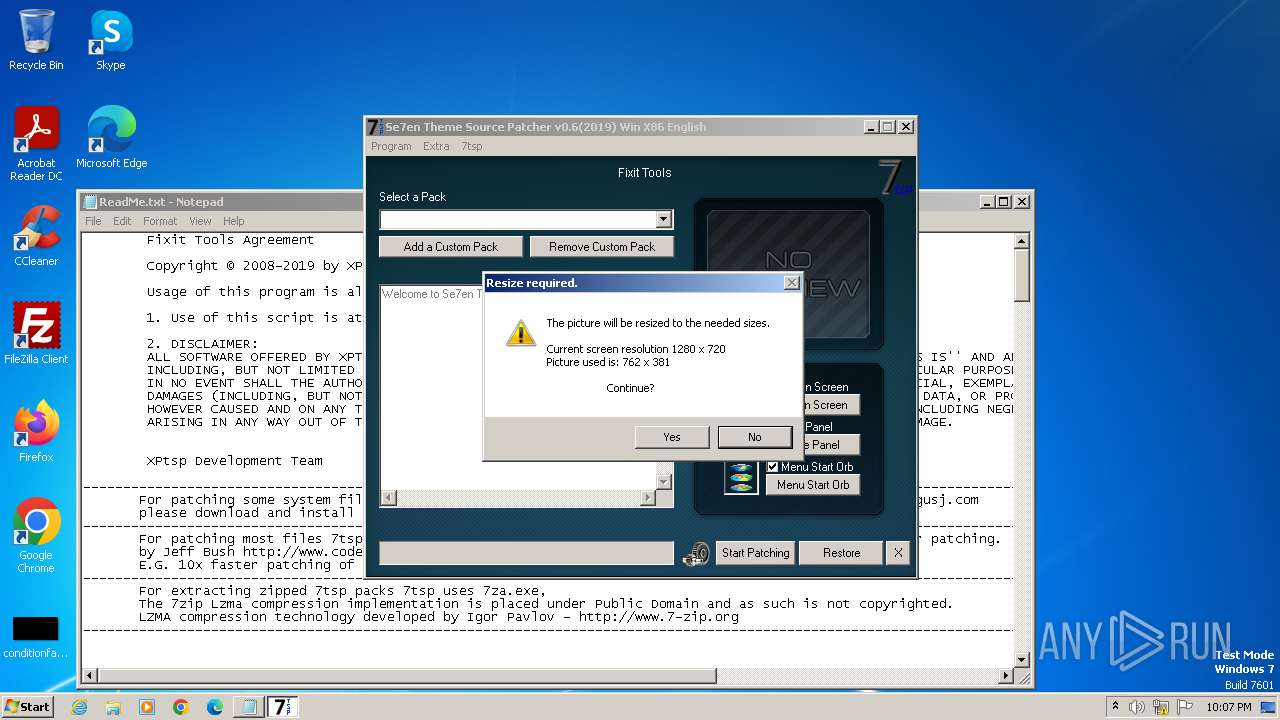Open File Explorer from taskbar

tap(113, 707)
